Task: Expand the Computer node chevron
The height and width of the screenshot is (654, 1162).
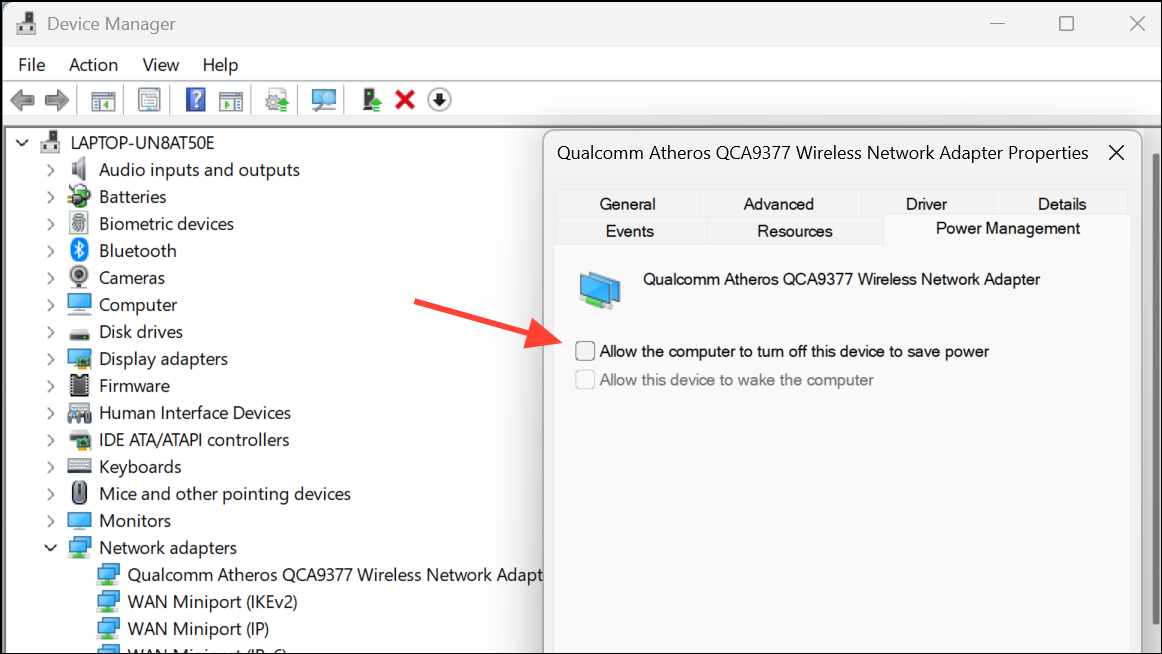Action: click(x=50, y=305)
